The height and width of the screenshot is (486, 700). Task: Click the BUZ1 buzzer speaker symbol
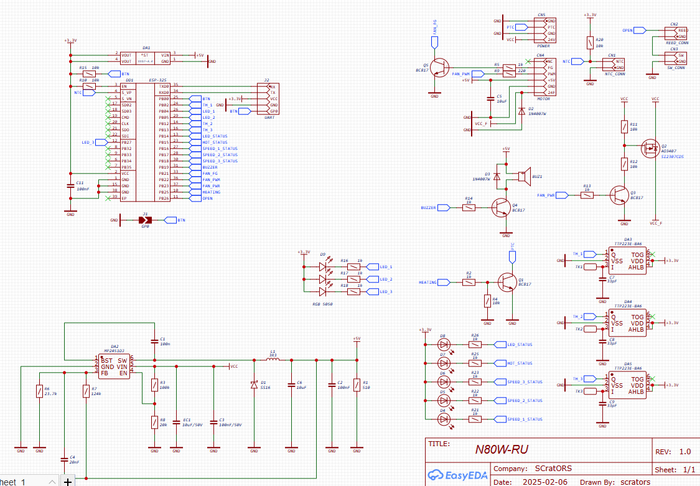point(523,177)
